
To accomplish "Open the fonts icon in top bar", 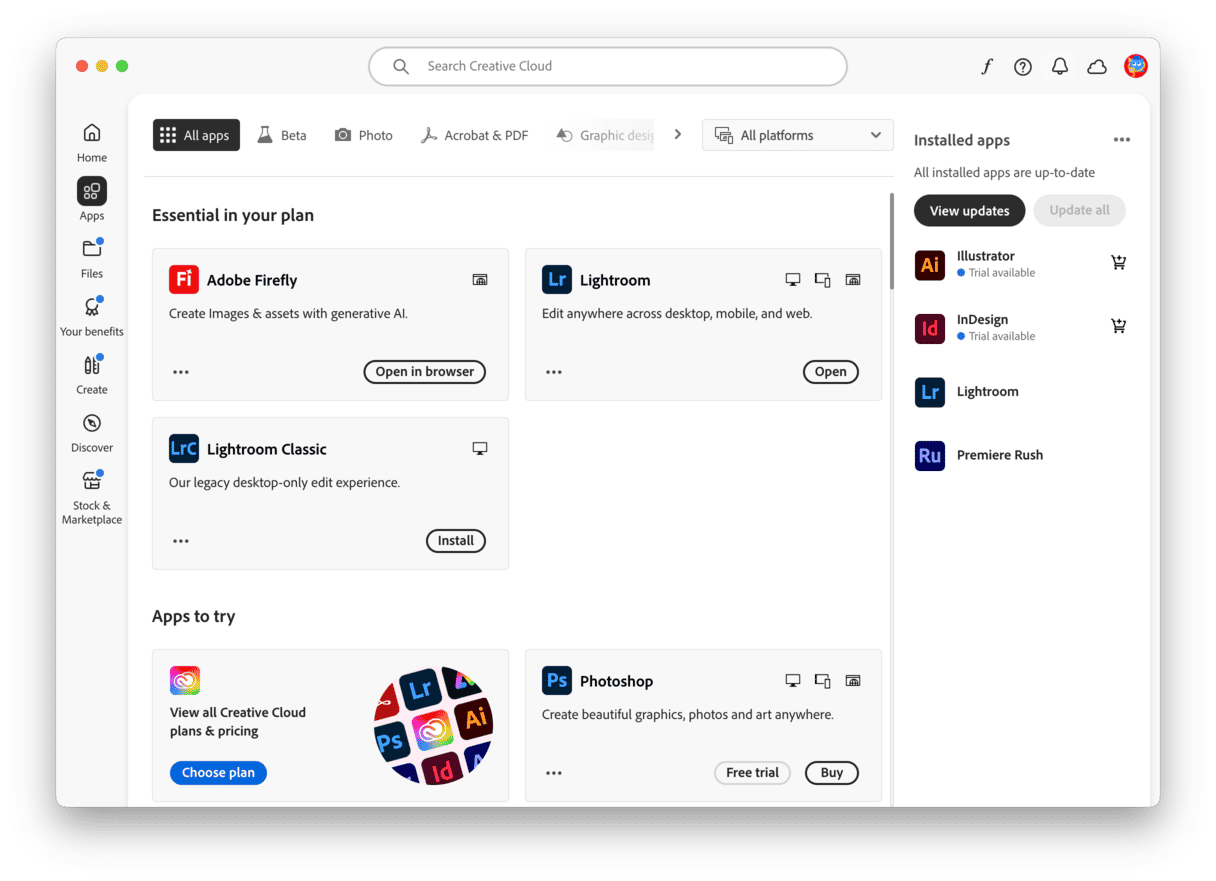I will click(x=987, y=66).
